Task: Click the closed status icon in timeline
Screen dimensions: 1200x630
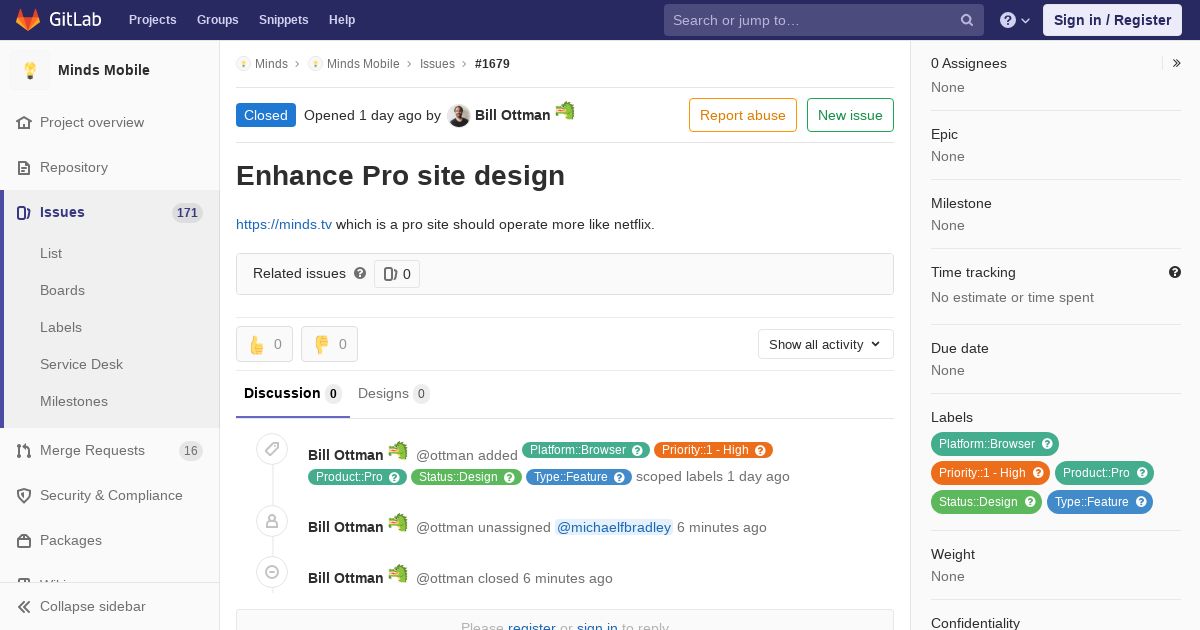Action: click(272, 572)
